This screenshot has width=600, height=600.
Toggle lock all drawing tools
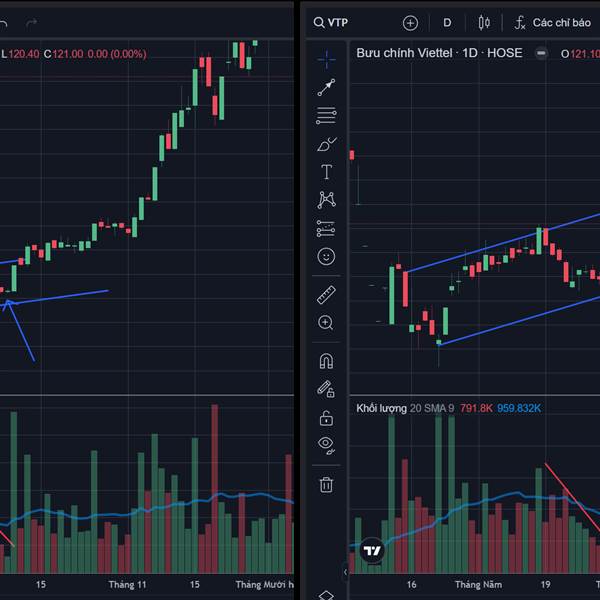(326, 418)
